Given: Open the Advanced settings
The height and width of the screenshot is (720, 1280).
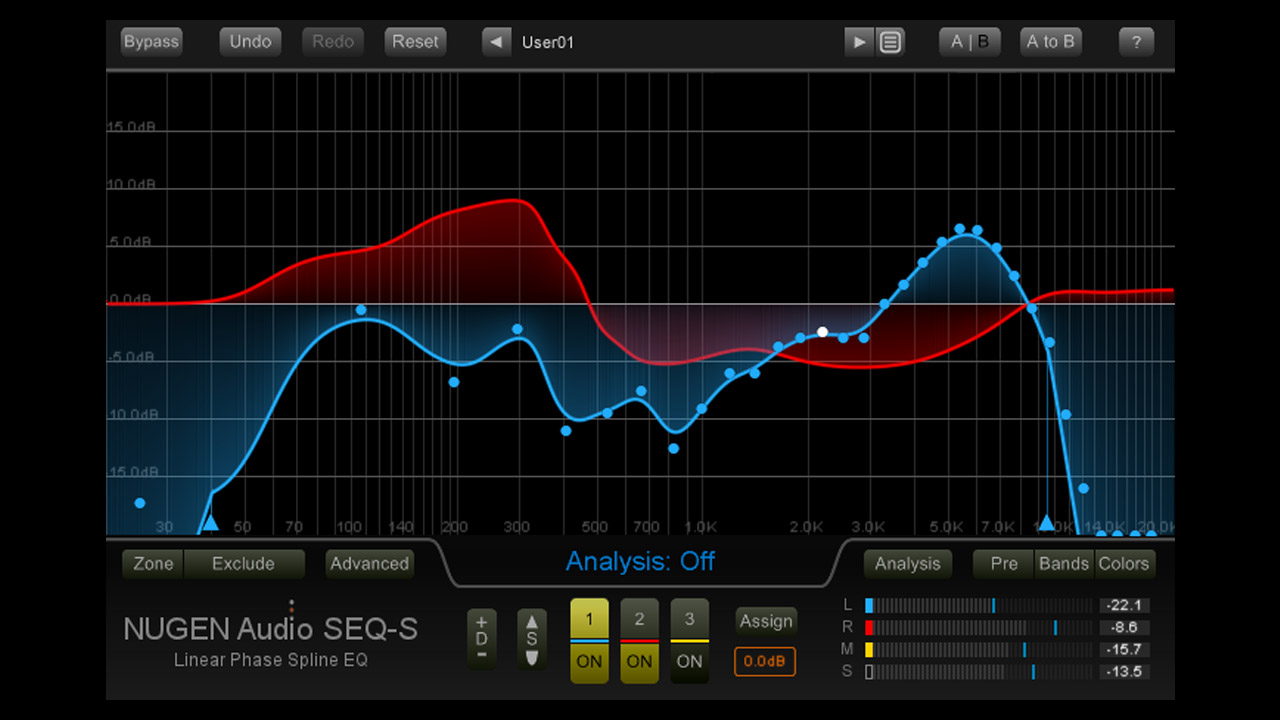Looking at the screenshot, I should pos(370,564).
